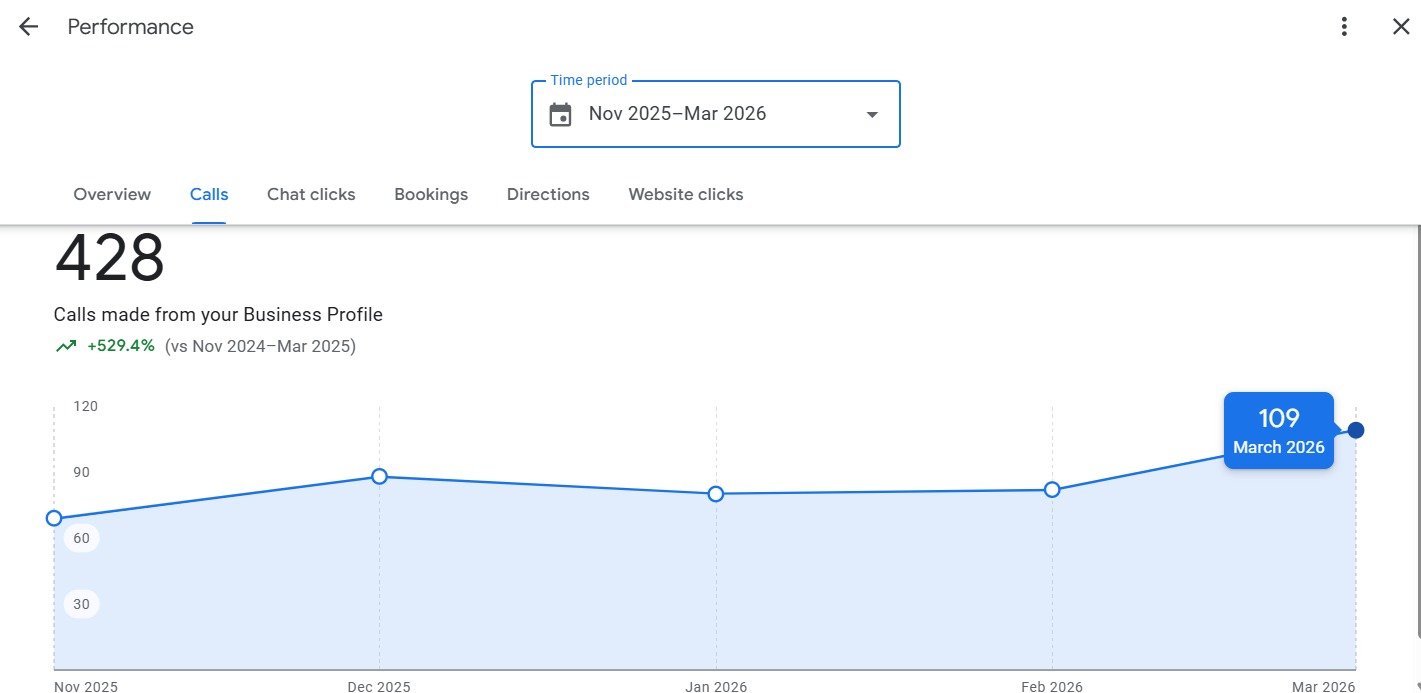
Task: Click the green trending-up arrow icon
Action: tap(66, 346)
